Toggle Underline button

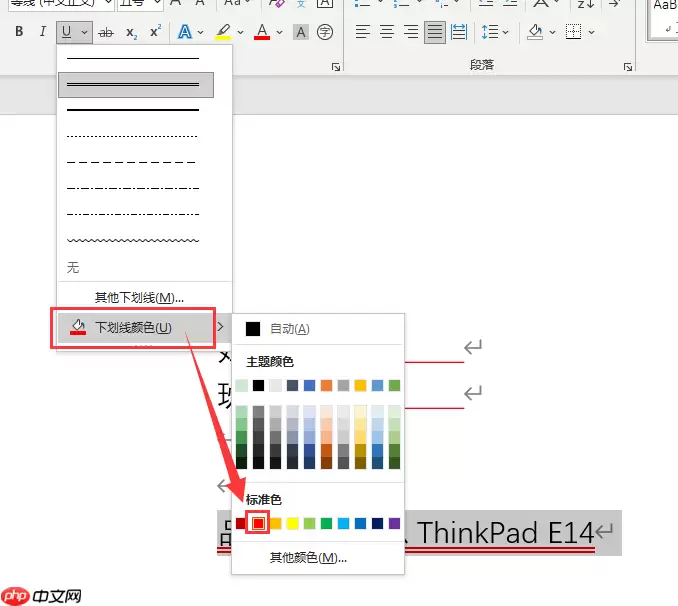(66, 32)
